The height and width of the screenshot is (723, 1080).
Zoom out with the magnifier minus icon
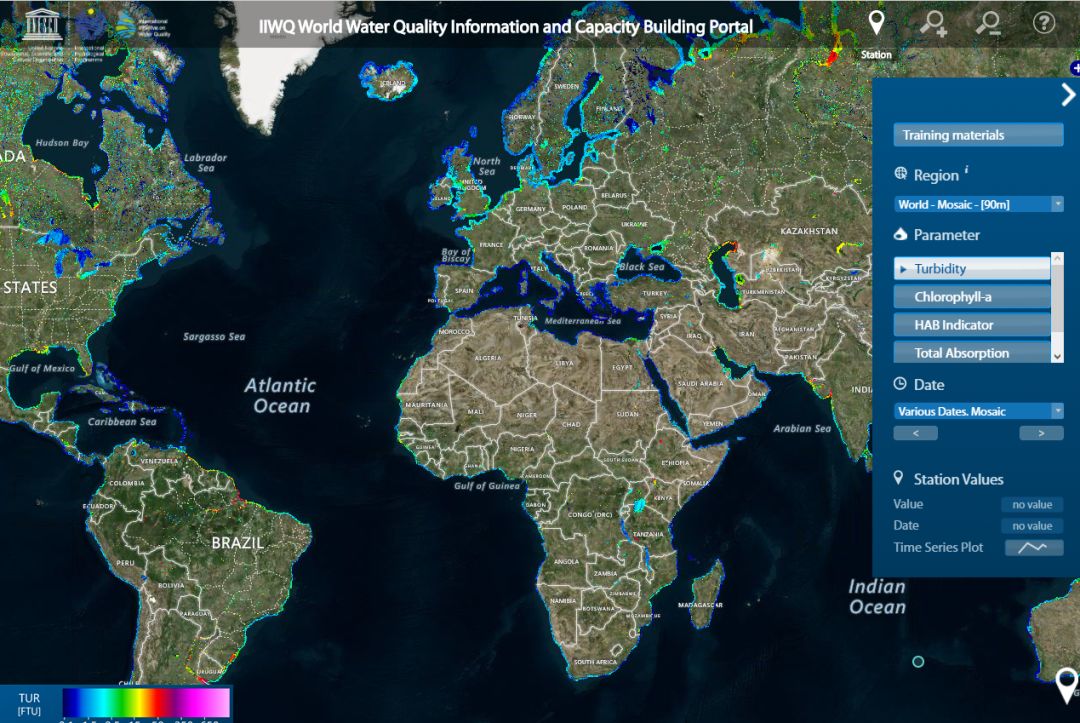click(x=988, y=23)
